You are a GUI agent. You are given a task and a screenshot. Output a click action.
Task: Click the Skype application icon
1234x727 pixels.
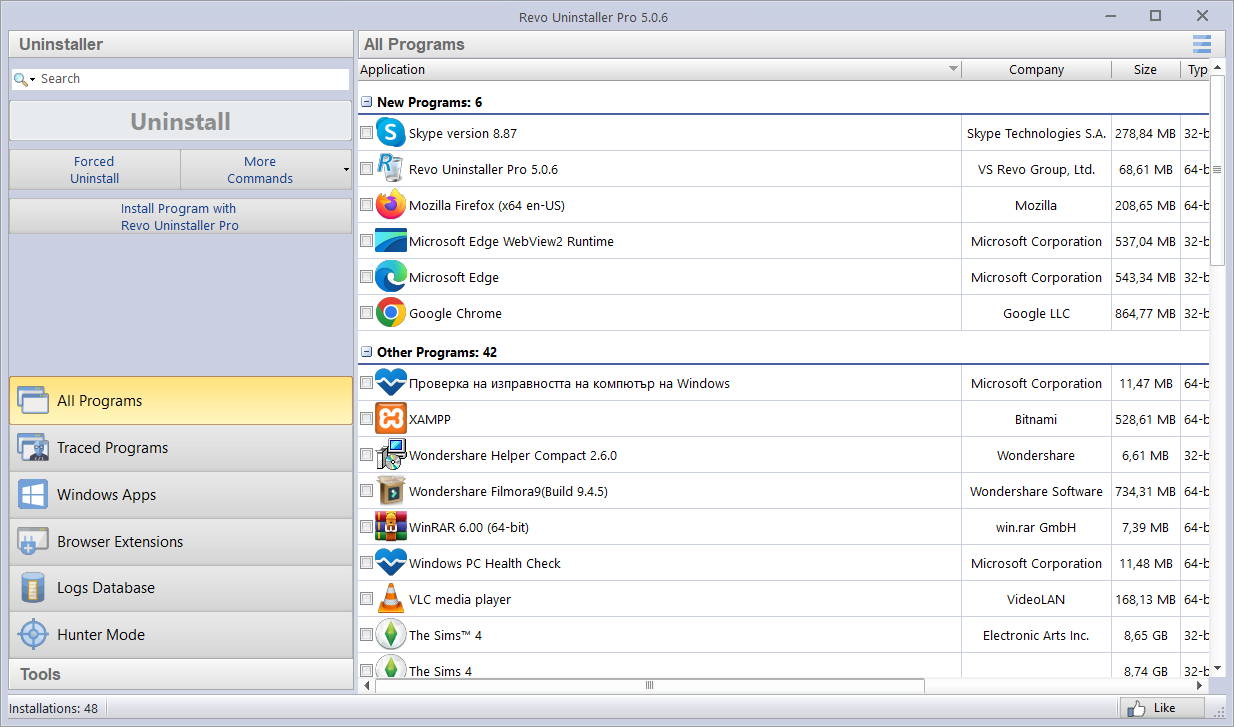tap(390, 133)
